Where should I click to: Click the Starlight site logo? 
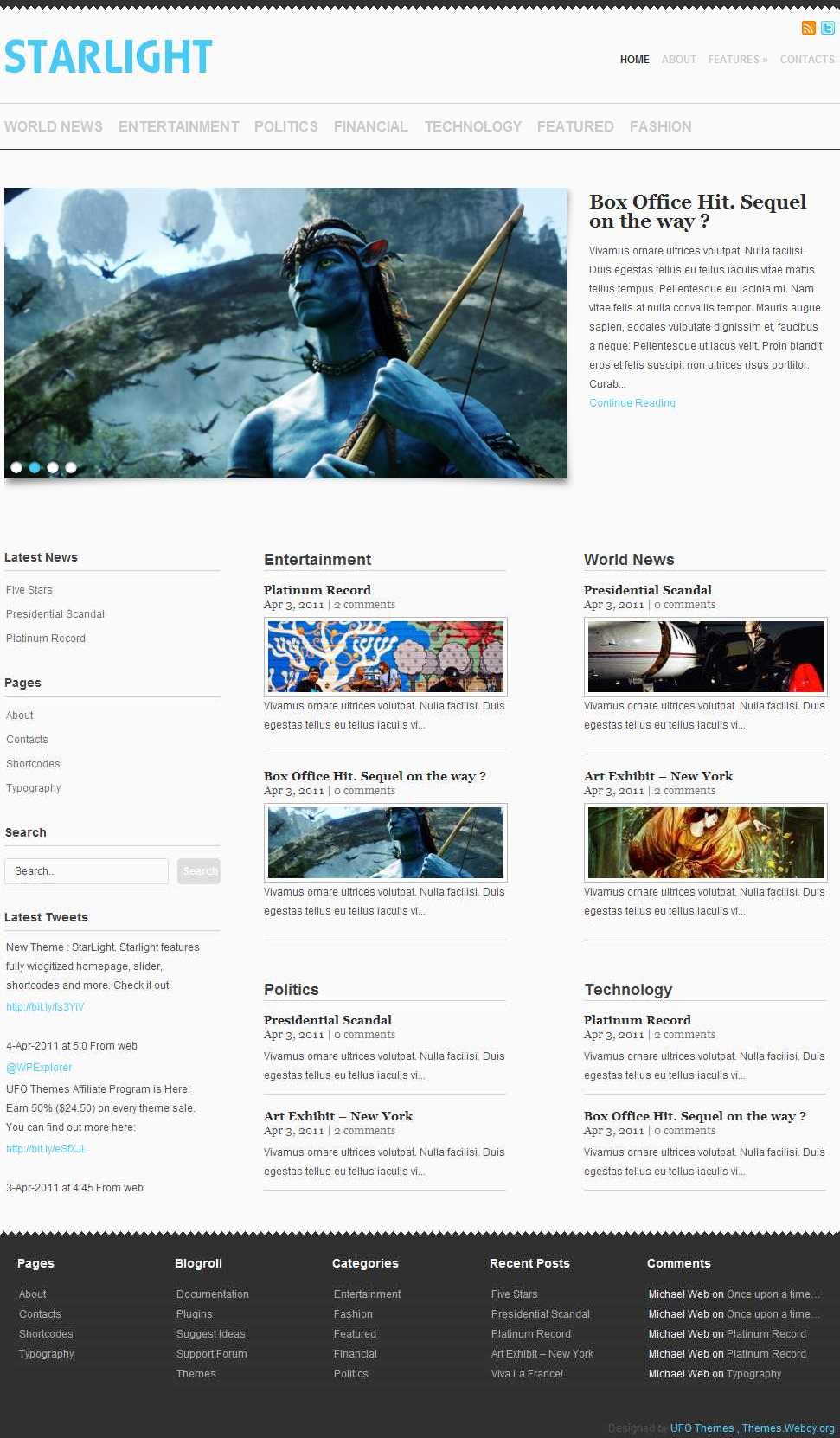(x=108, y=57)
